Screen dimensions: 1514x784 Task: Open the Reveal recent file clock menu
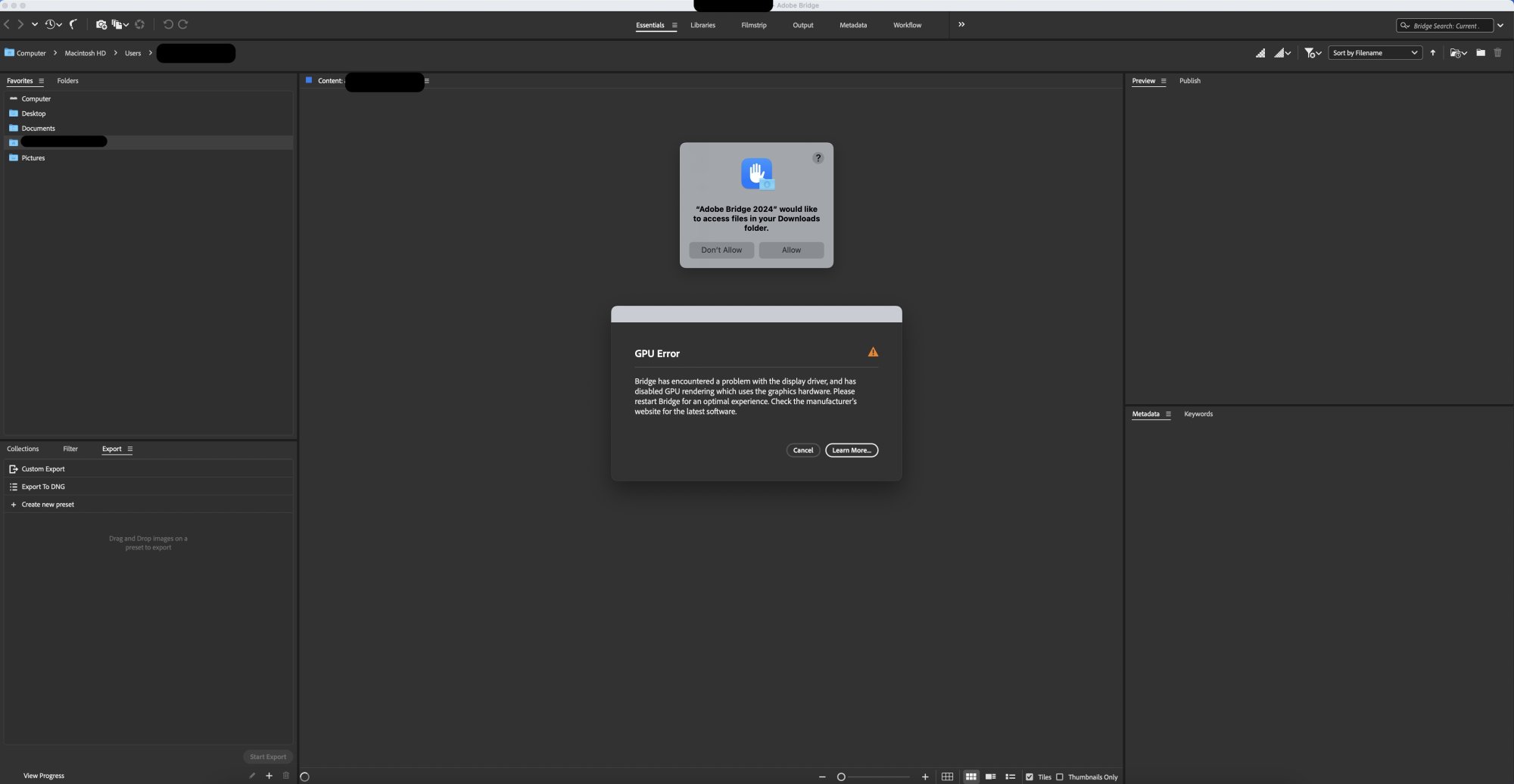(x=53, y=24)
